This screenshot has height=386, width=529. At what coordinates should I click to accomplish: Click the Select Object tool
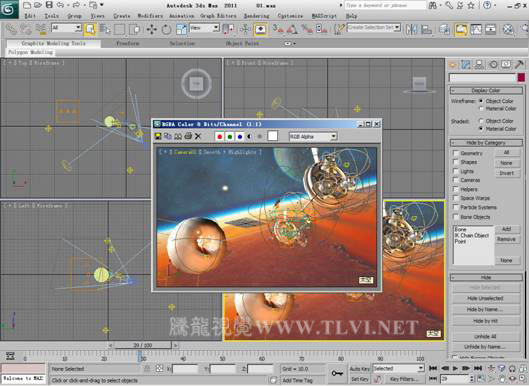click(x=90, y=30)
